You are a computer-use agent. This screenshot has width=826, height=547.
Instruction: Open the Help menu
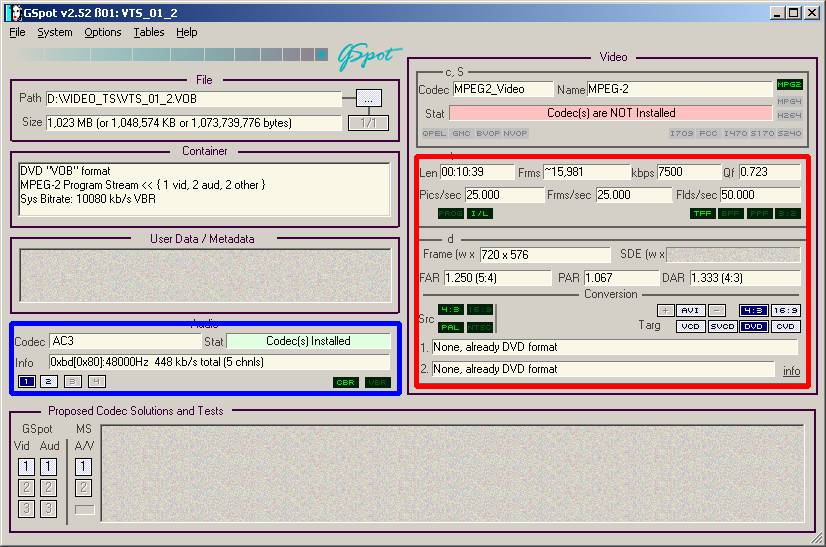(x=186, y=32)
